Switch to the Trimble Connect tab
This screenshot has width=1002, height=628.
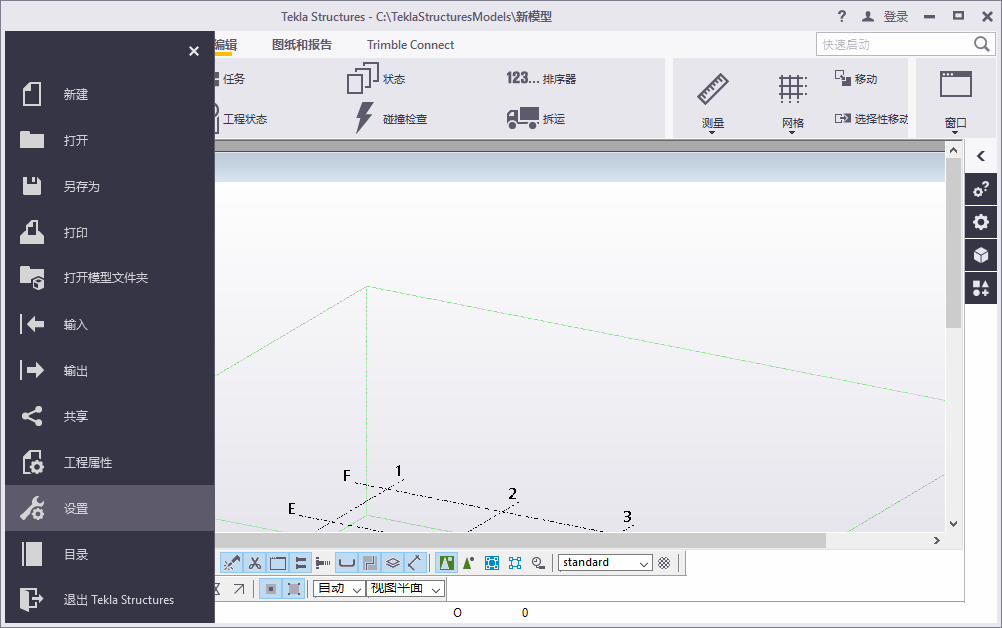(410, 45)
